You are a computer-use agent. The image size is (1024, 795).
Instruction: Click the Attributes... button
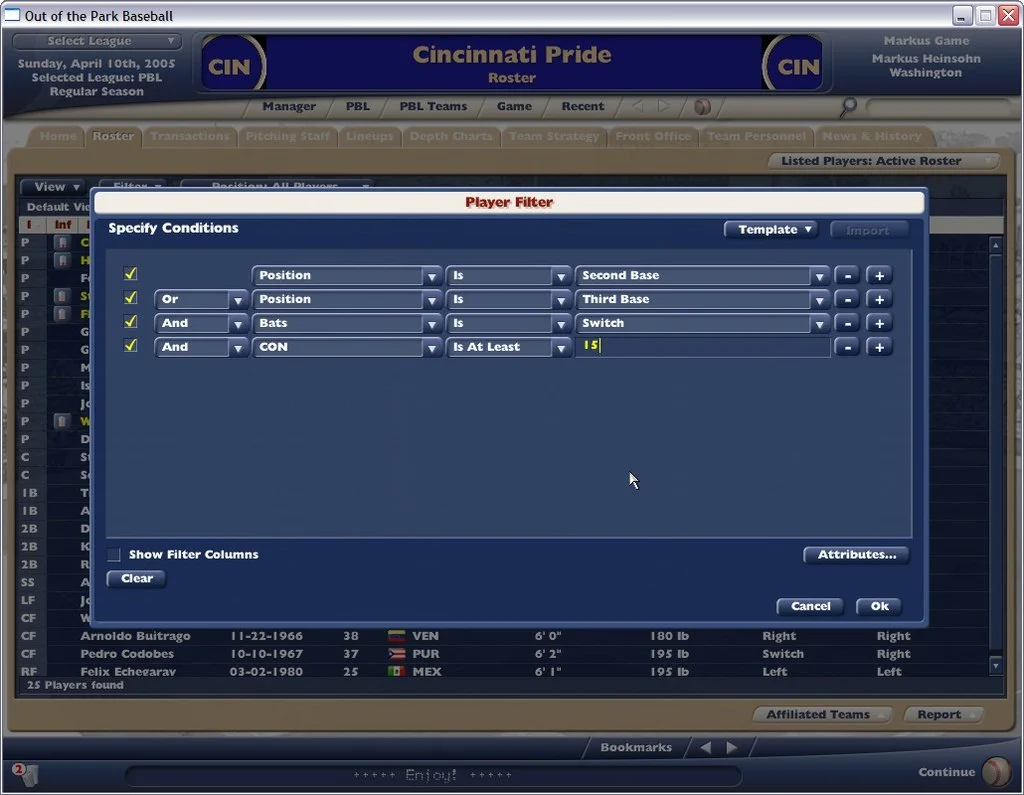coord(856,554)
